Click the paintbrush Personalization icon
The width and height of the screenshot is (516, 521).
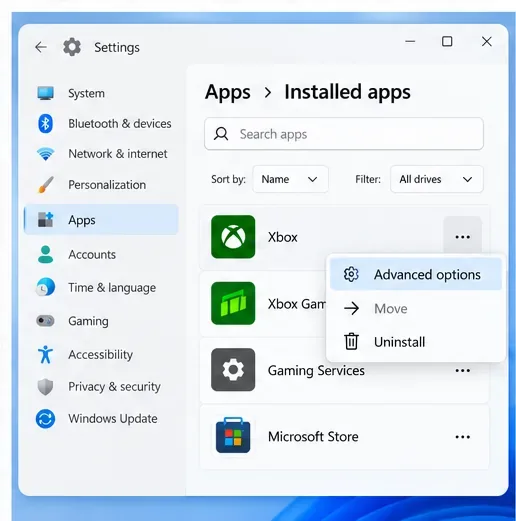click(x=46, y=185)
